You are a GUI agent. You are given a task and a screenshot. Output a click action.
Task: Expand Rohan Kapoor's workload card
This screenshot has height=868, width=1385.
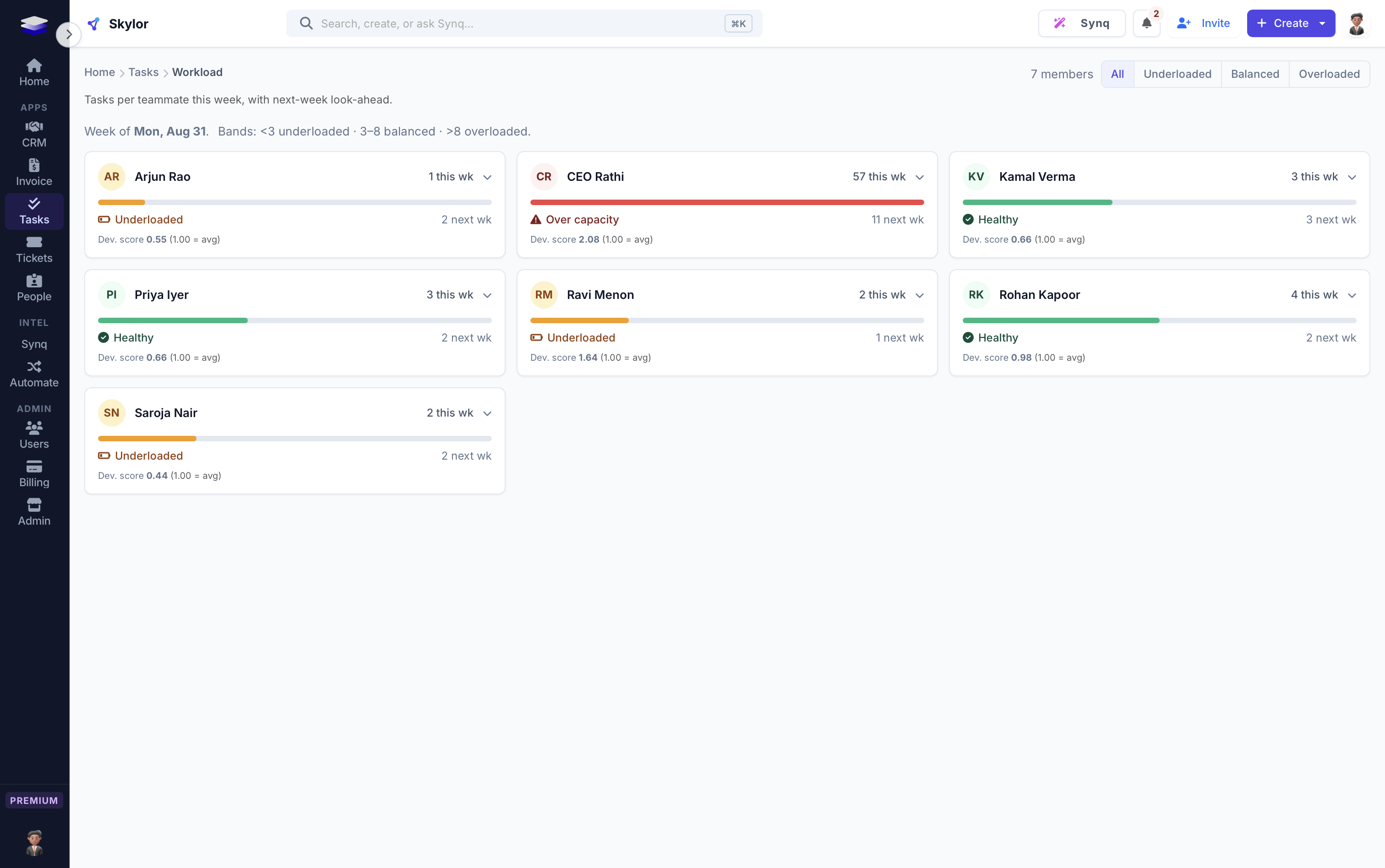point(1352,296)
